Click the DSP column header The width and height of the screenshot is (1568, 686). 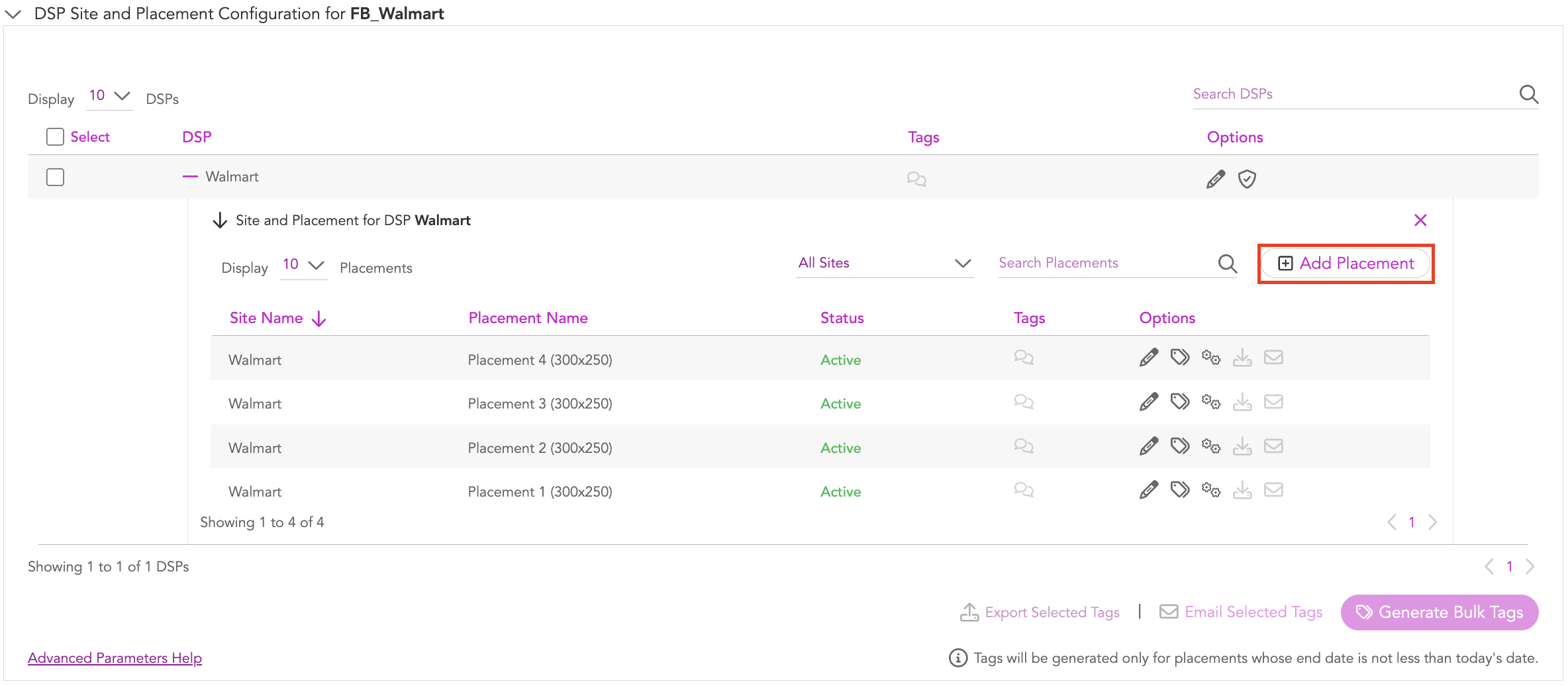coord(197,137)
